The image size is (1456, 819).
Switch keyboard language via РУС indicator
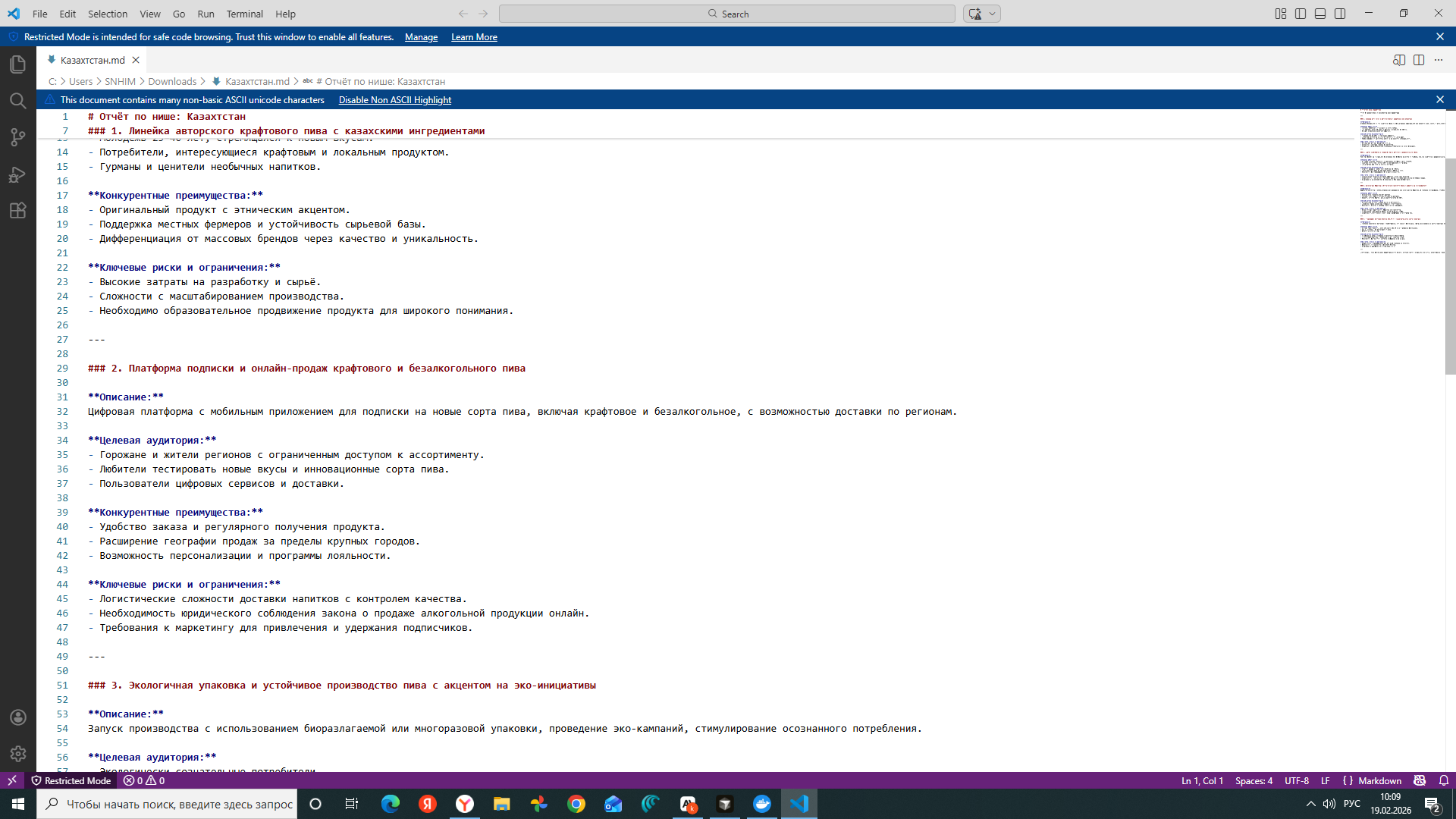[1351, 804]
